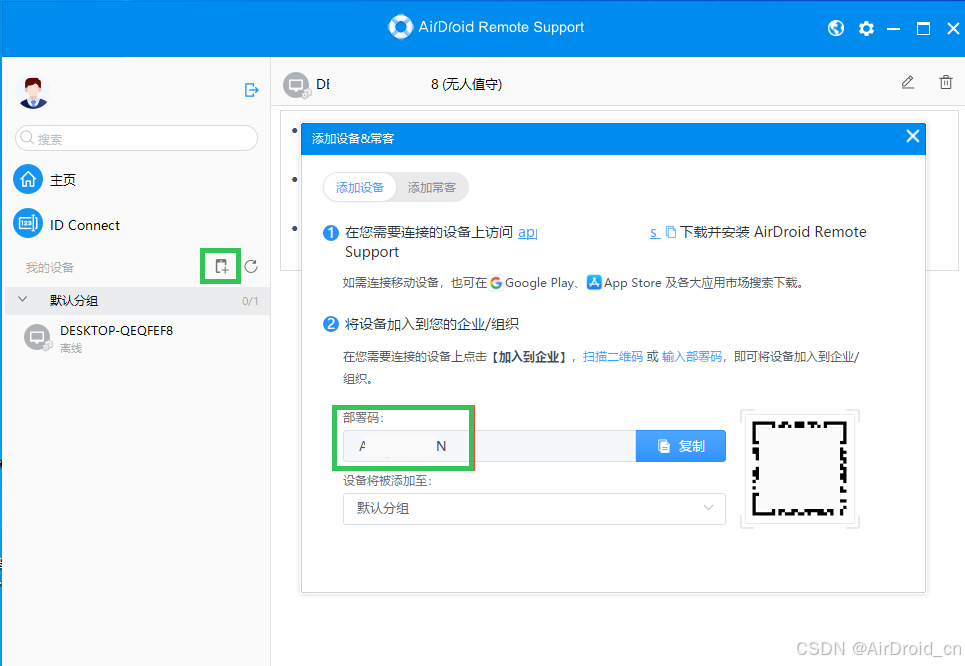This screenshot has height=666, width=965.
Task: Click the QR code image
Action: (x=799, y=469)
